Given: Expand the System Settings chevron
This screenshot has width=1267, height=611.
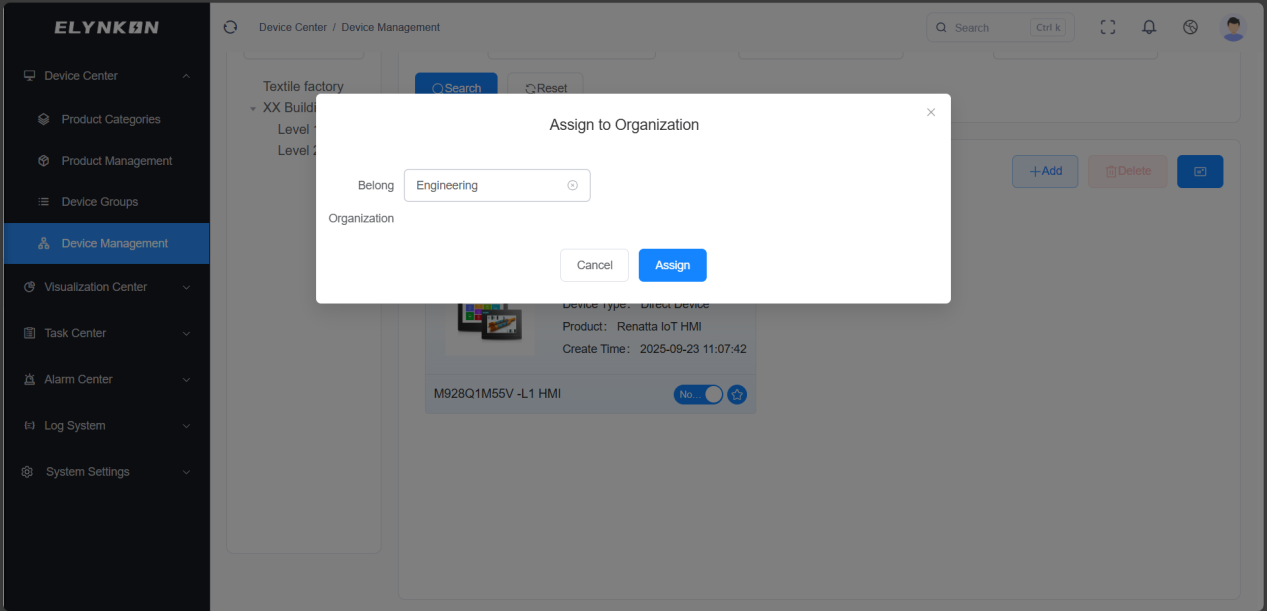Looking at the screenshot, I should (186, 472).
